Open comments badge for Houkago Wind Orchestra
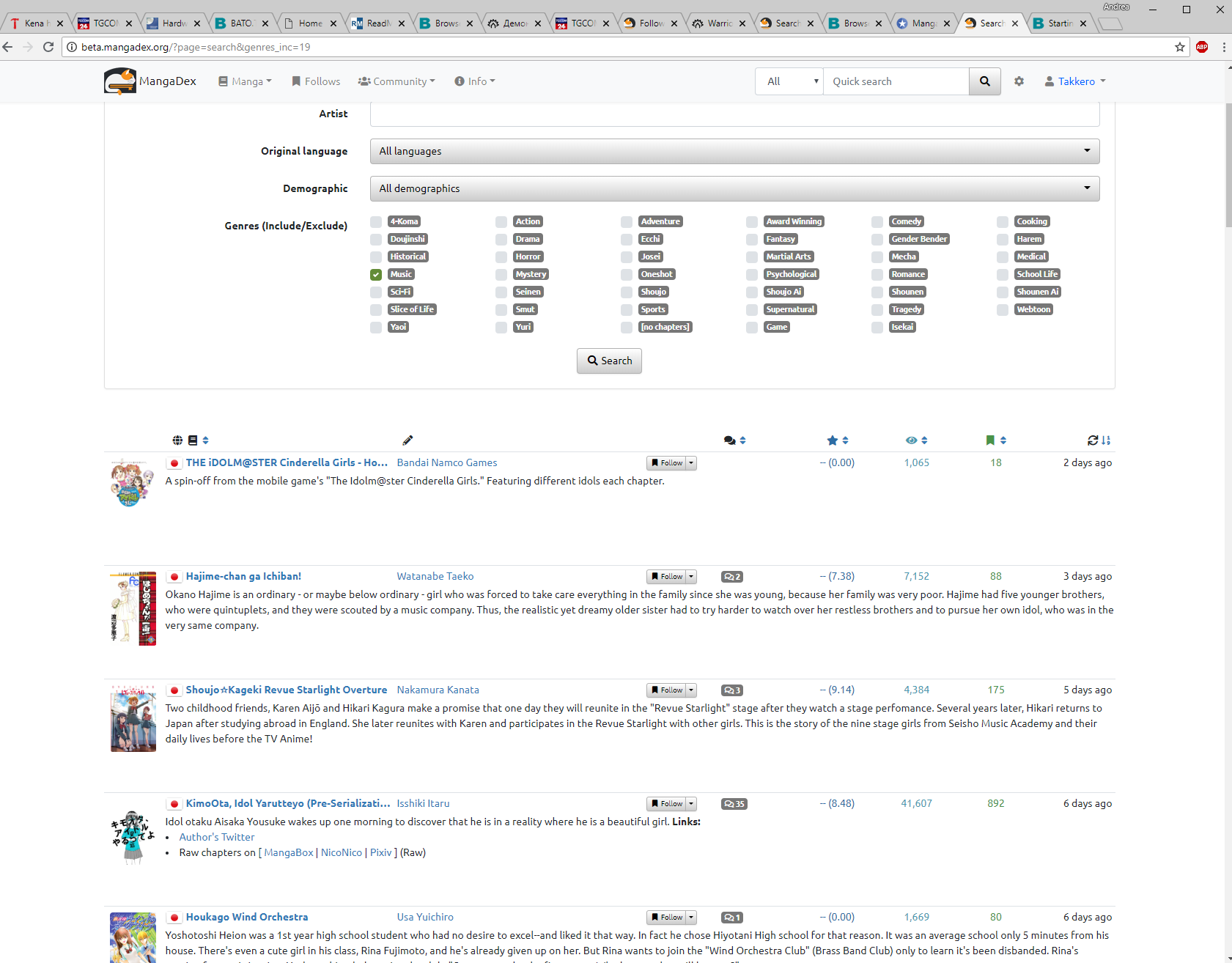This screenshot has width=1232, height=963. point(732,918)
